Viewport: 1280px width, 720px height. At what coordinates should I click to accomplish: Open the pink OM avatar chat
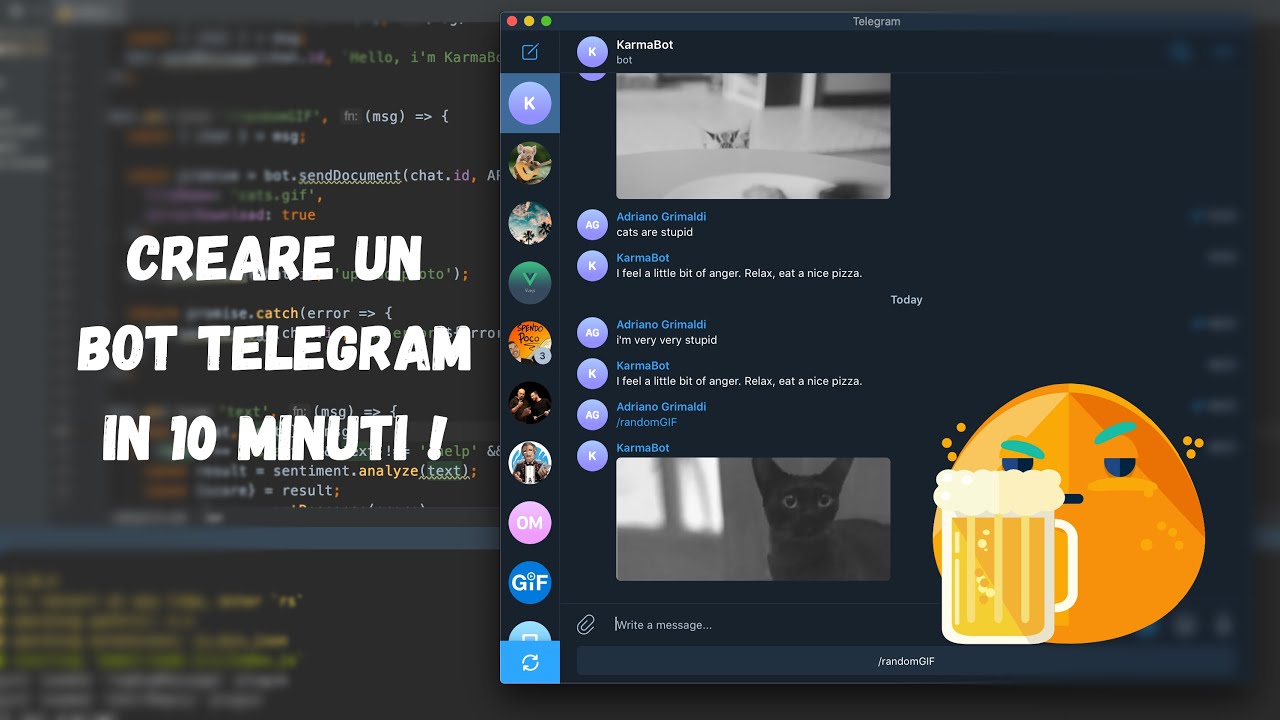pyautogui.click(x=530, y=523)
